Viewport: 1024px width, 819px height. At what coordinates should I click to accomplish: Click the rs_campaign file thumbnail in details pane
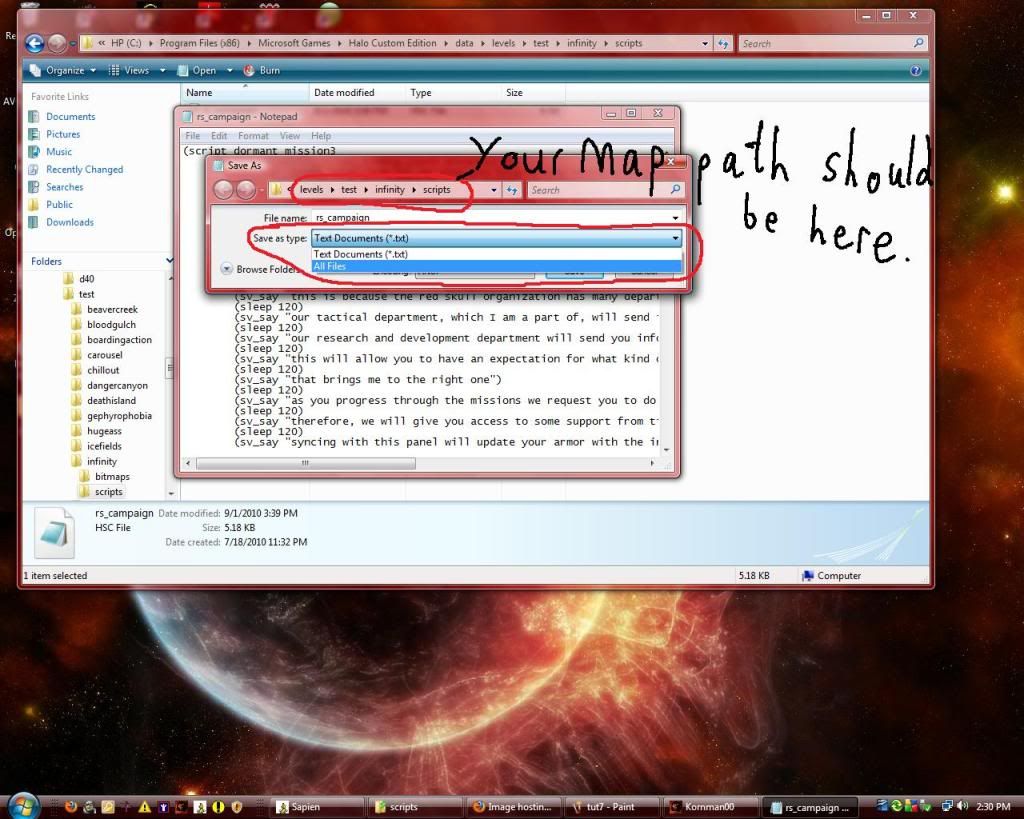54,532
